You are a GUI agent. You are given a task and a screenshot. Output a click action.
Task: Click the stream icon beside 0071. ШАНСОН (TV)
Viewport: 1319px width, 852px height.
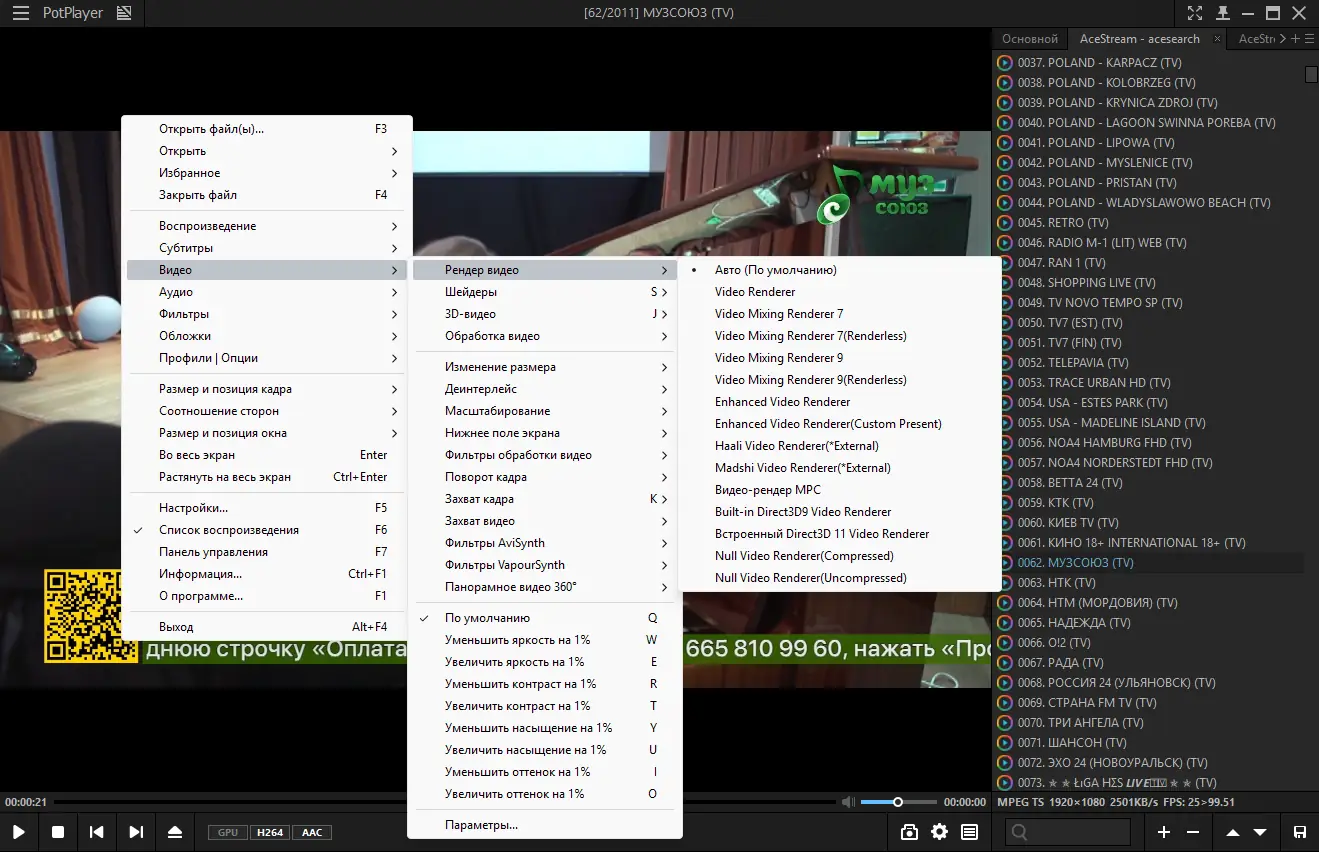[x=1005, y=743]
